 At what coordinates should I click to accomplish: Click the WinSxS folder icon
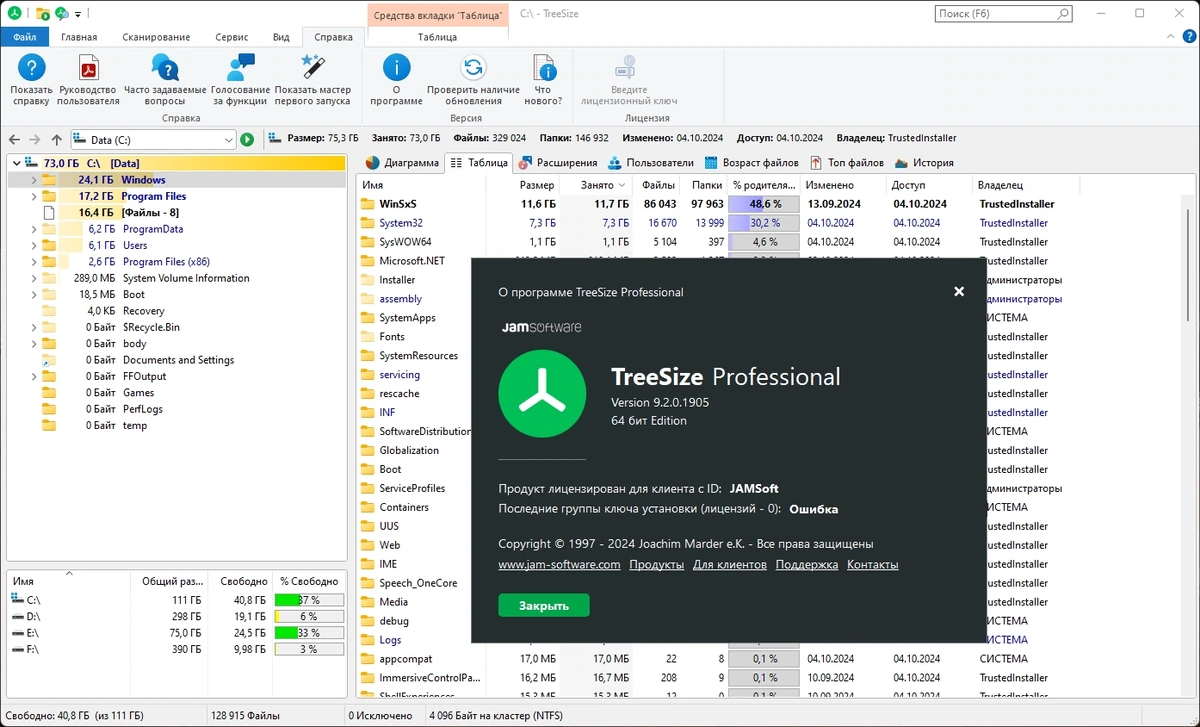(367, 204)
